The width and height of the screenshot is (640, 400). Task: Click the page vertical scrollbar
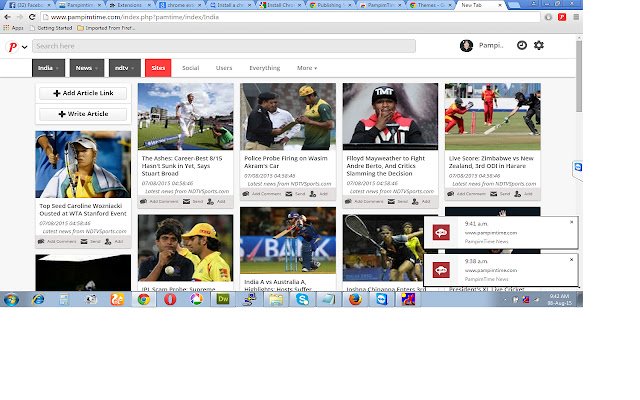click(x=579, y=76)
